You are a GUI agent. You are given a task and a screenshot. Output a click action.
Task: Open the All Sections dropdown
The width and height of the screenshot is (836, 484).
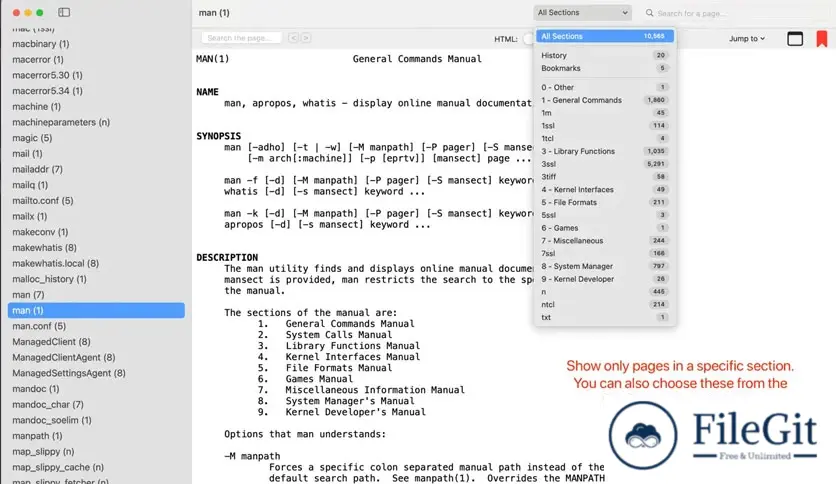[x=582, y=12]
